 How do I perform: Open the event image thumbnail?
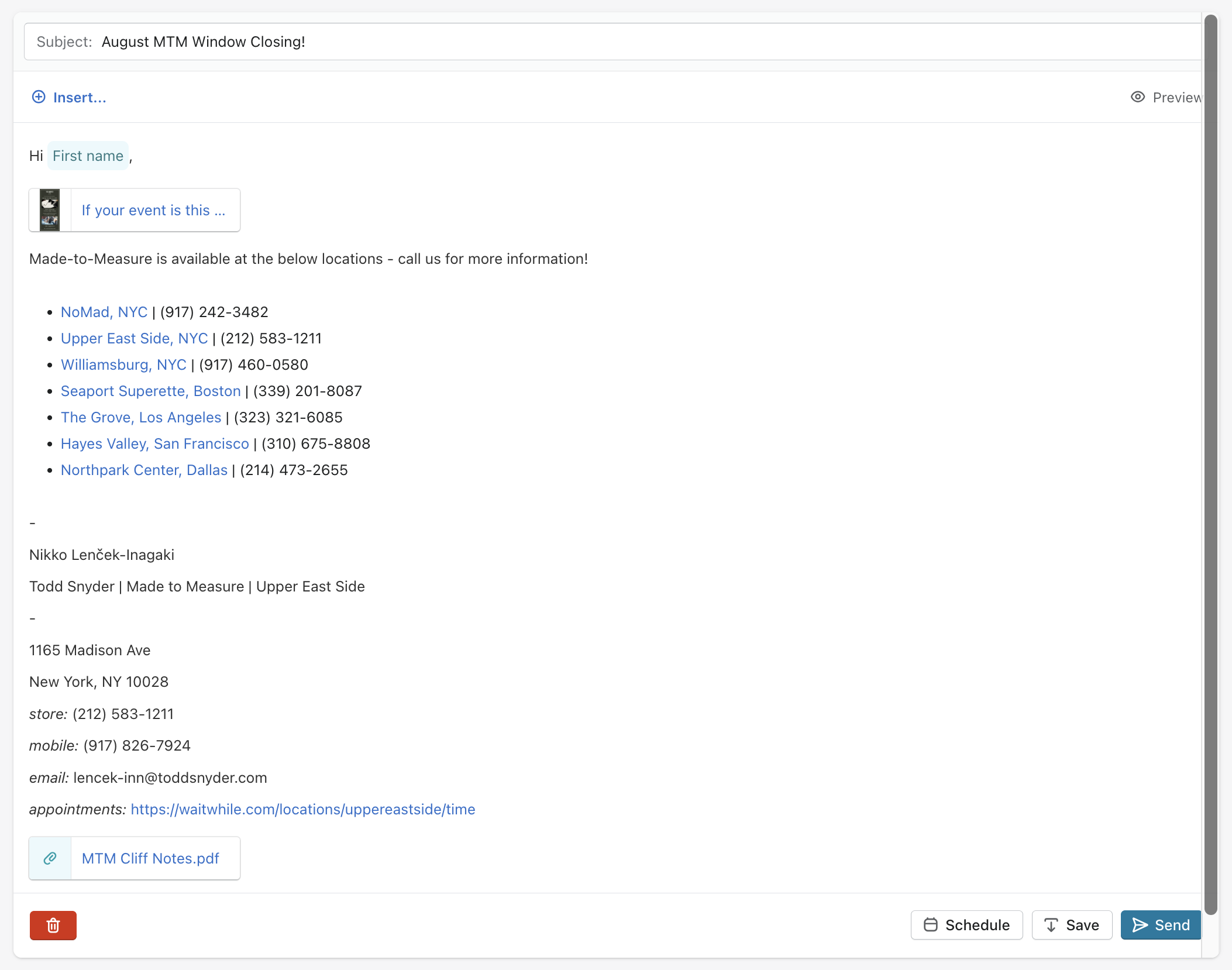tap(50, 210)
